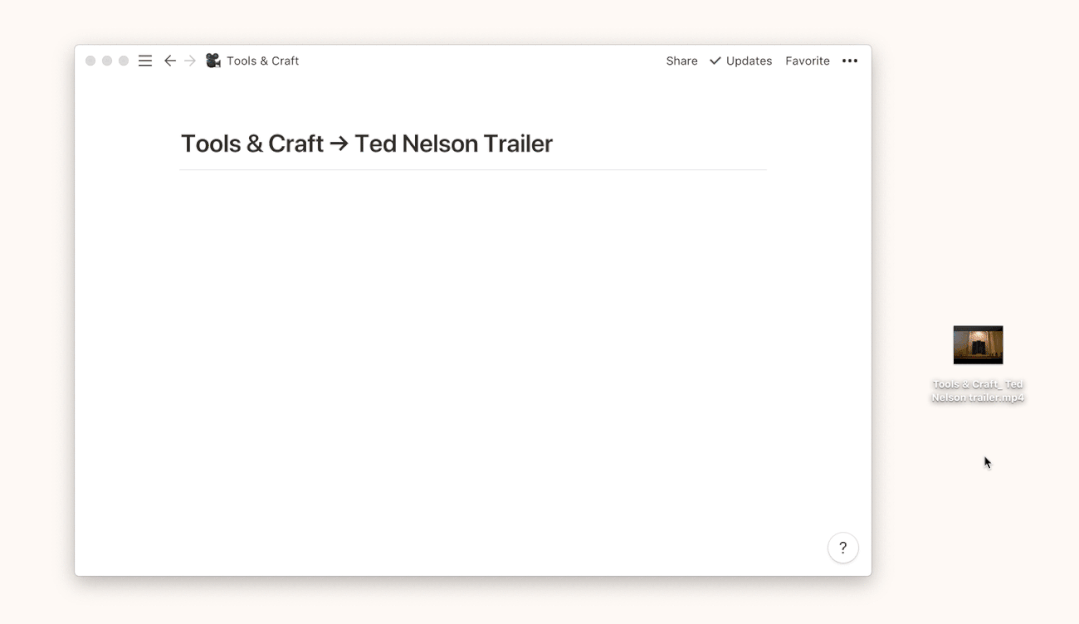Go forward using the right arrow
The image size is (1079, 624).
[190, 61]
